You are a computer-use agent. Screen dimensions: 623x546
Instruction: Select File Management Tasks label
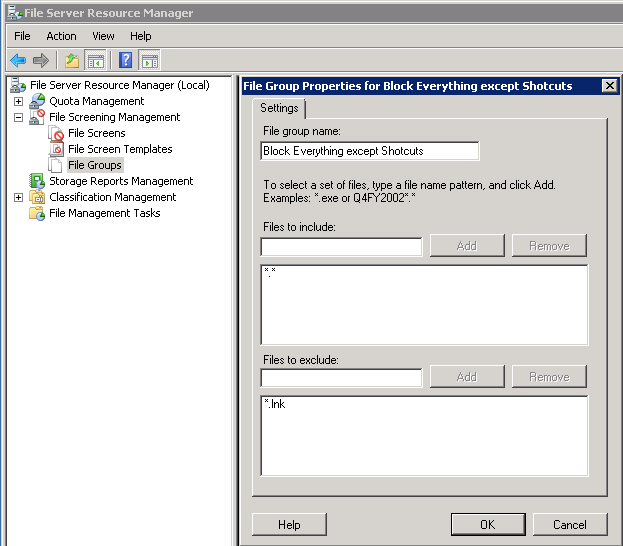tap(104, 213)
